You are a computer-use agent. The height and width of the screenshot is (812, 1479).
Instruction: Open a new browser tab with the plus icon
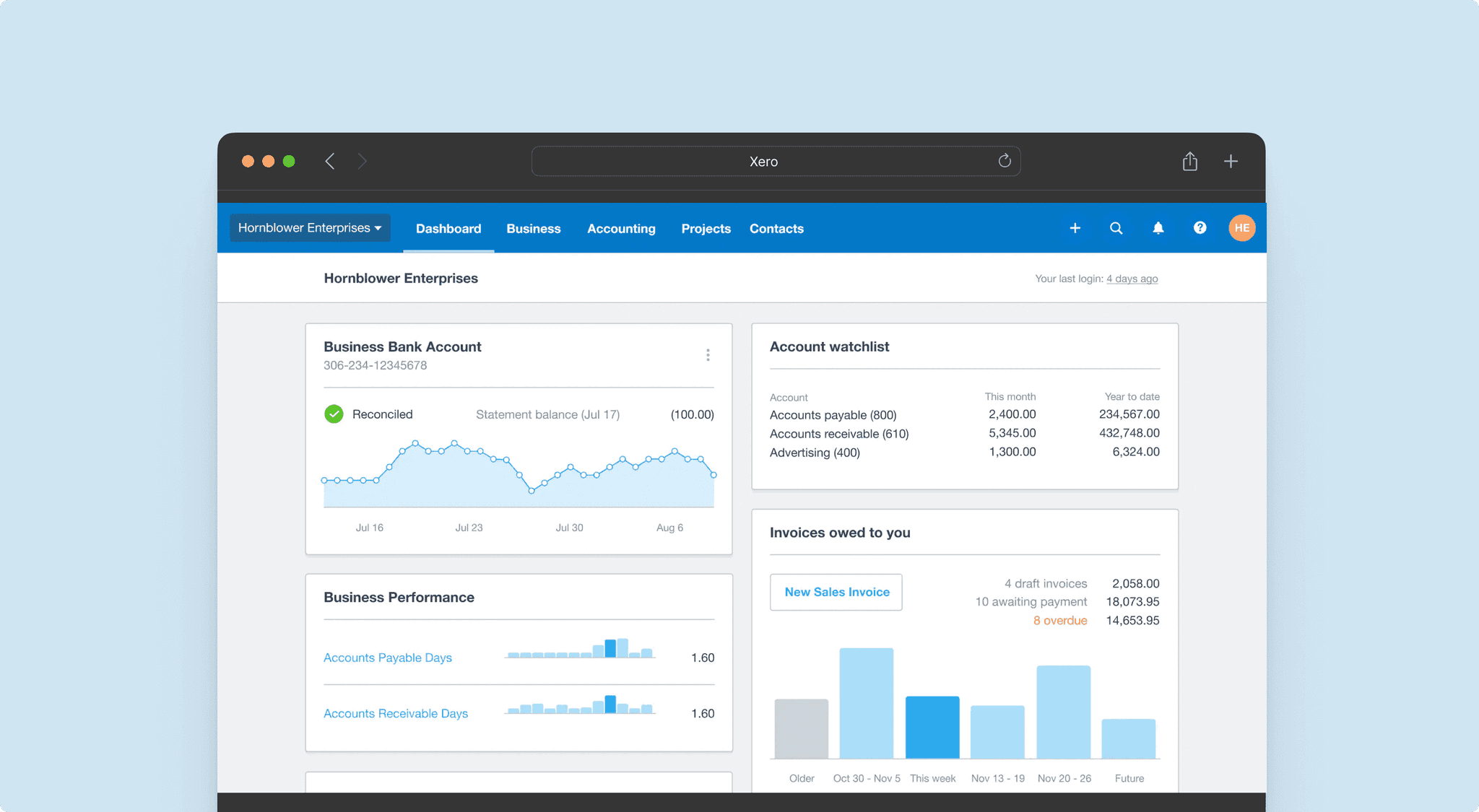pyautogui.click(x=1231, y=161)
